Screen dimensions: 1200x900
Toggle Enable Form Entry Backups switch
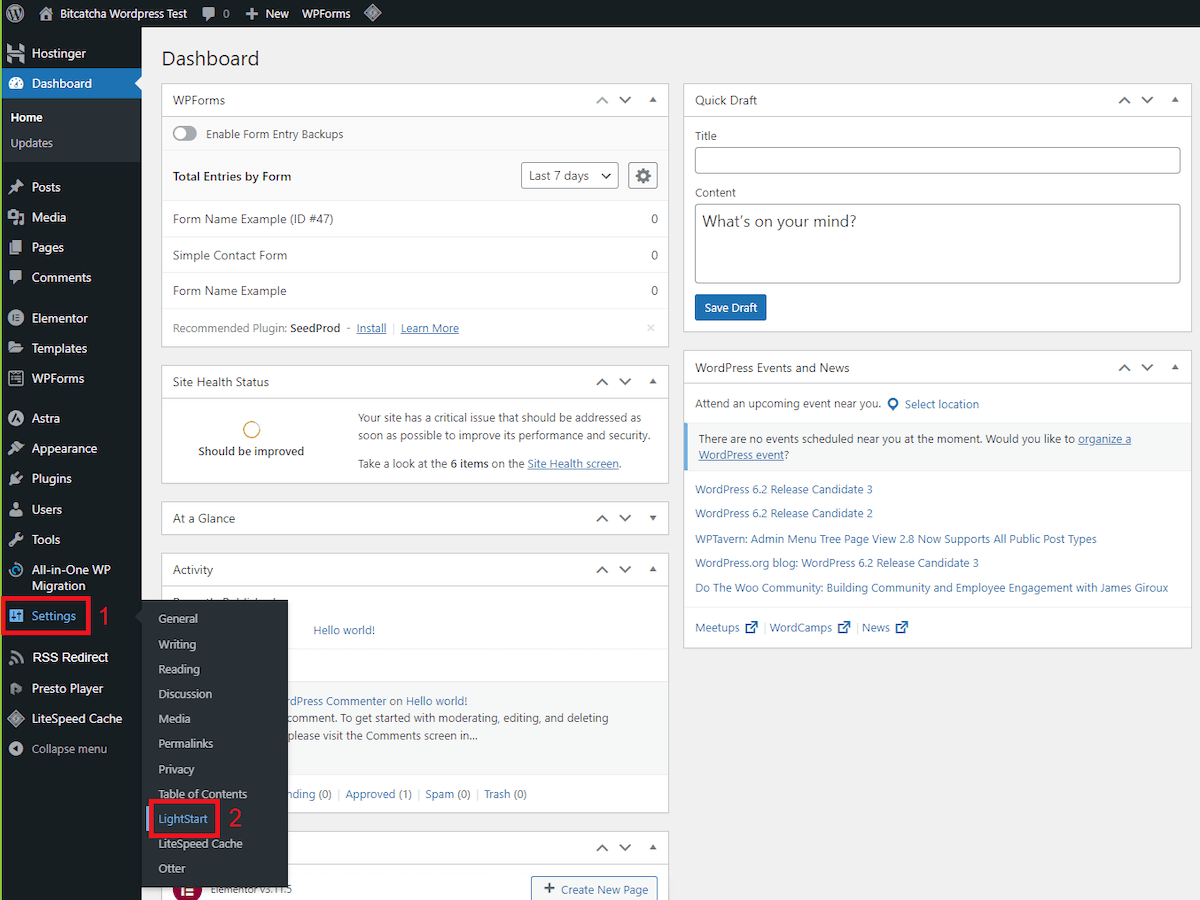pyautogui.click(x=185, y=134)
